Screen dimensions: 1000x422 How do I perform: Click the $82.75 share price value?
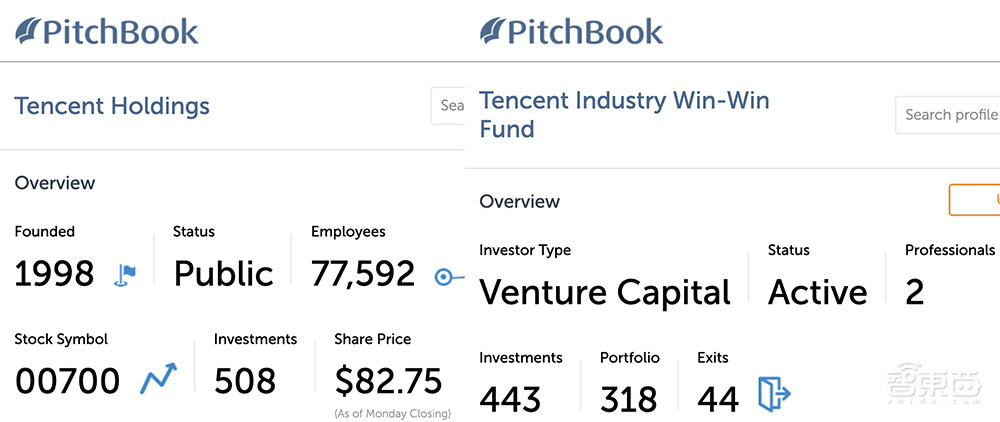point(388,381)
